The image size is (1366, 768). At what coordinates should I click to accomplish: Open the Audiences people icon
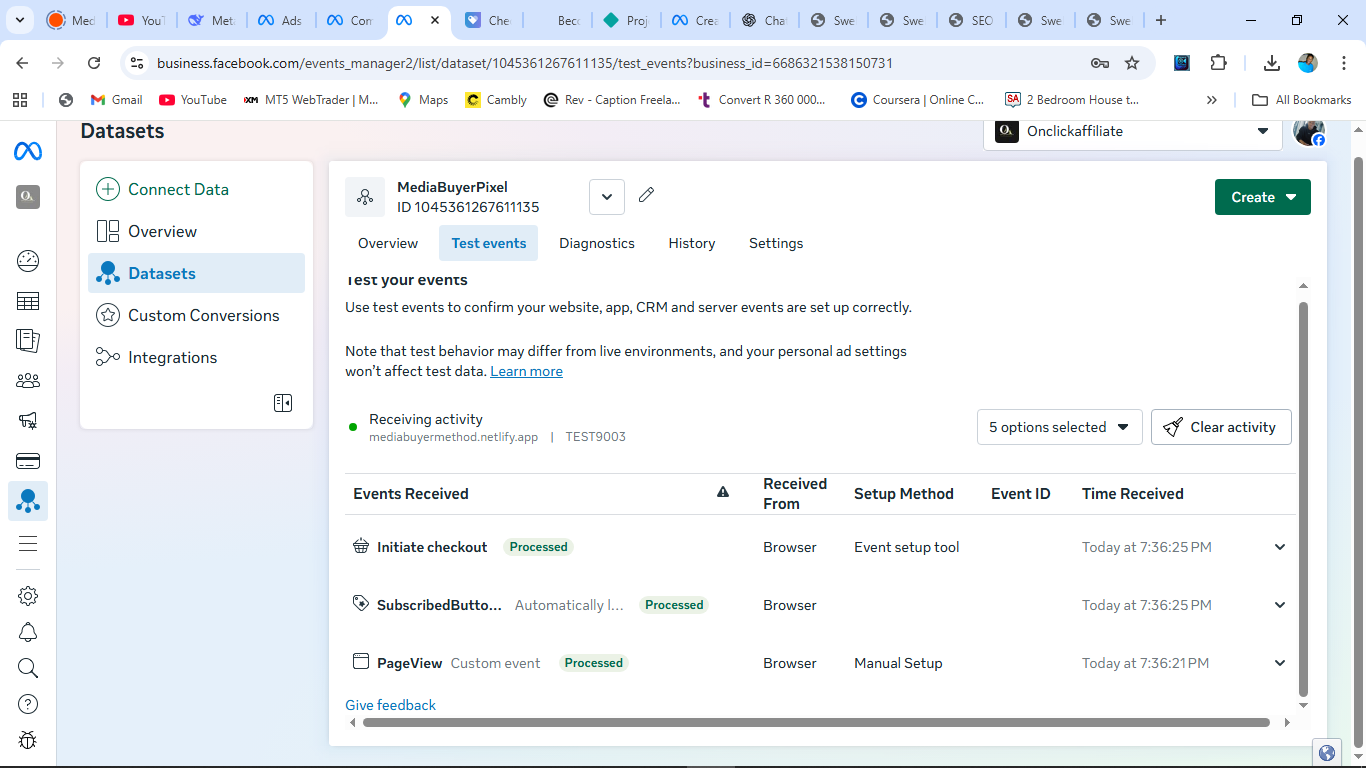28,381
